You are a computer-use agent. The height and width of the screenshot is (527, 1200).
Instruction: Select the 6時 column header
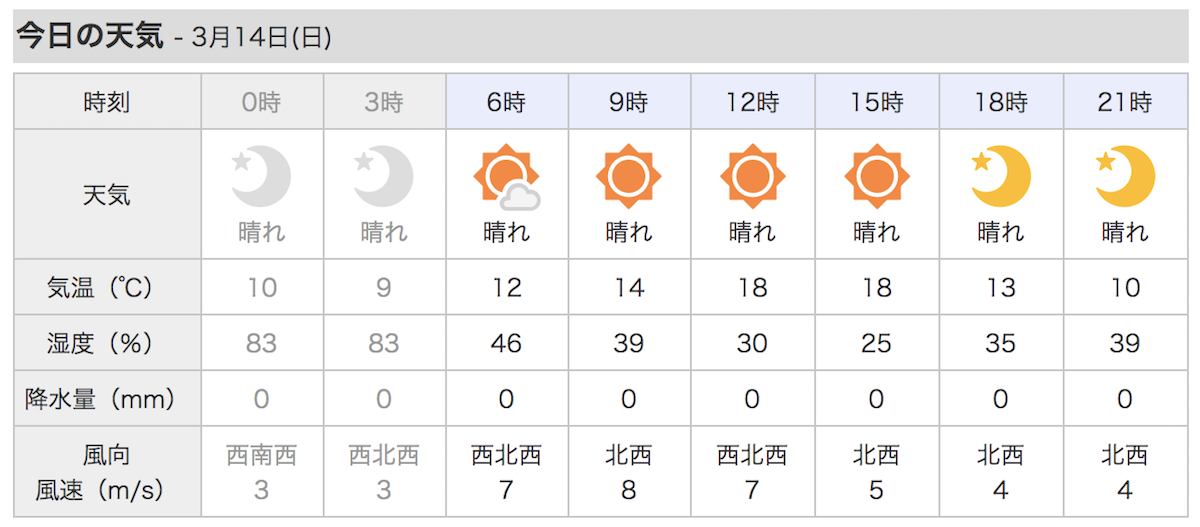507,102
